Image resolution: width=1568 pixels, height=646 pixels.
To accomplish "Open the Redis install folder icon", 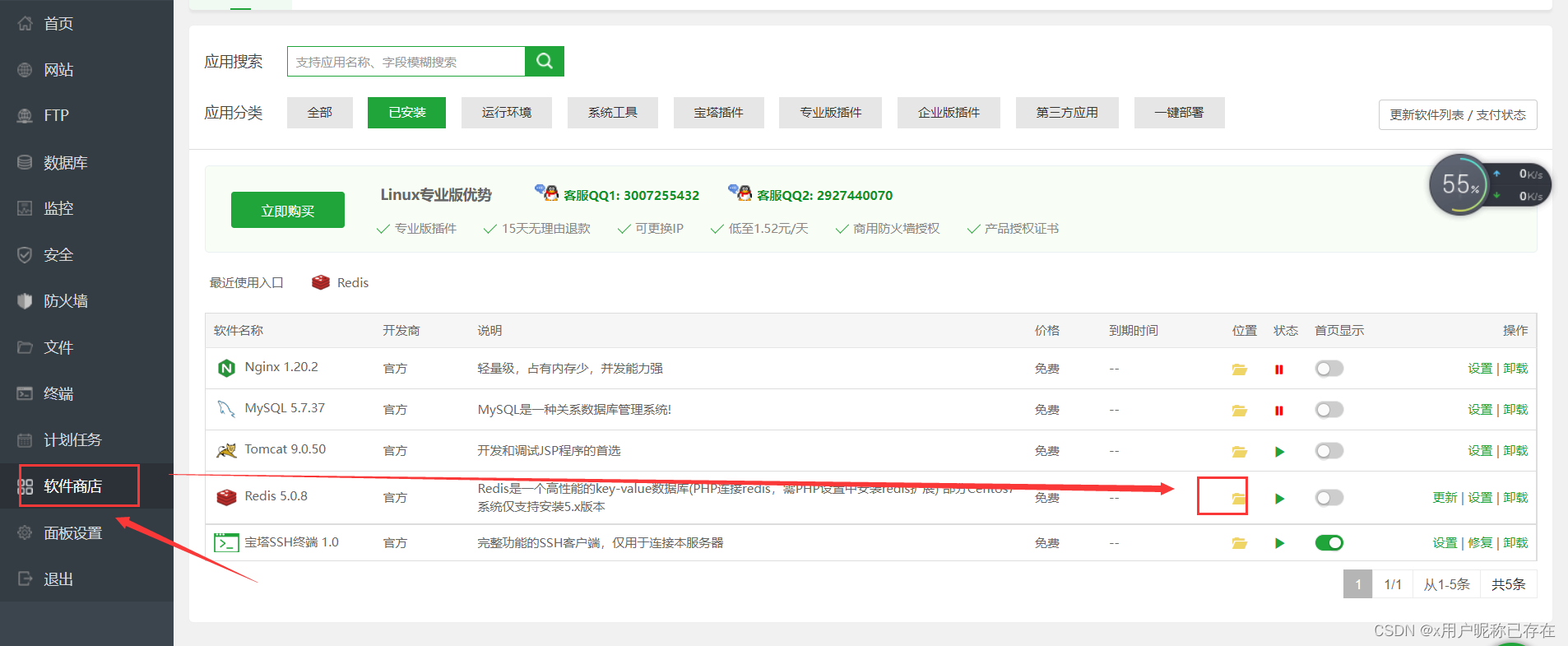I will pos(1239,499).
